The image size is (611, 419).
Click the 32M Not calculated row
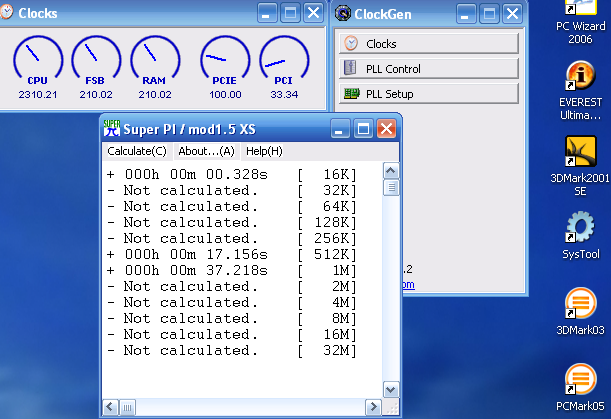(231, 350)
